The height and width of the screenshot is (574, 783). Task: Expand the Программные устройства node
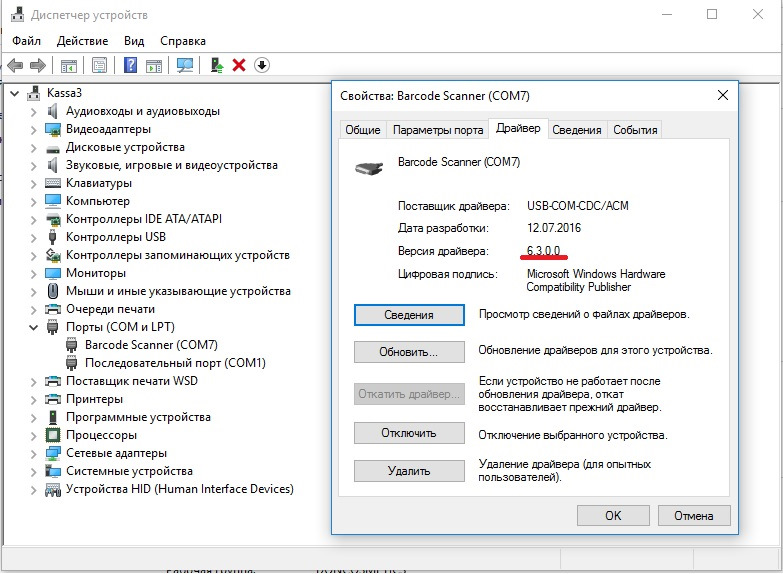(33, 418)
